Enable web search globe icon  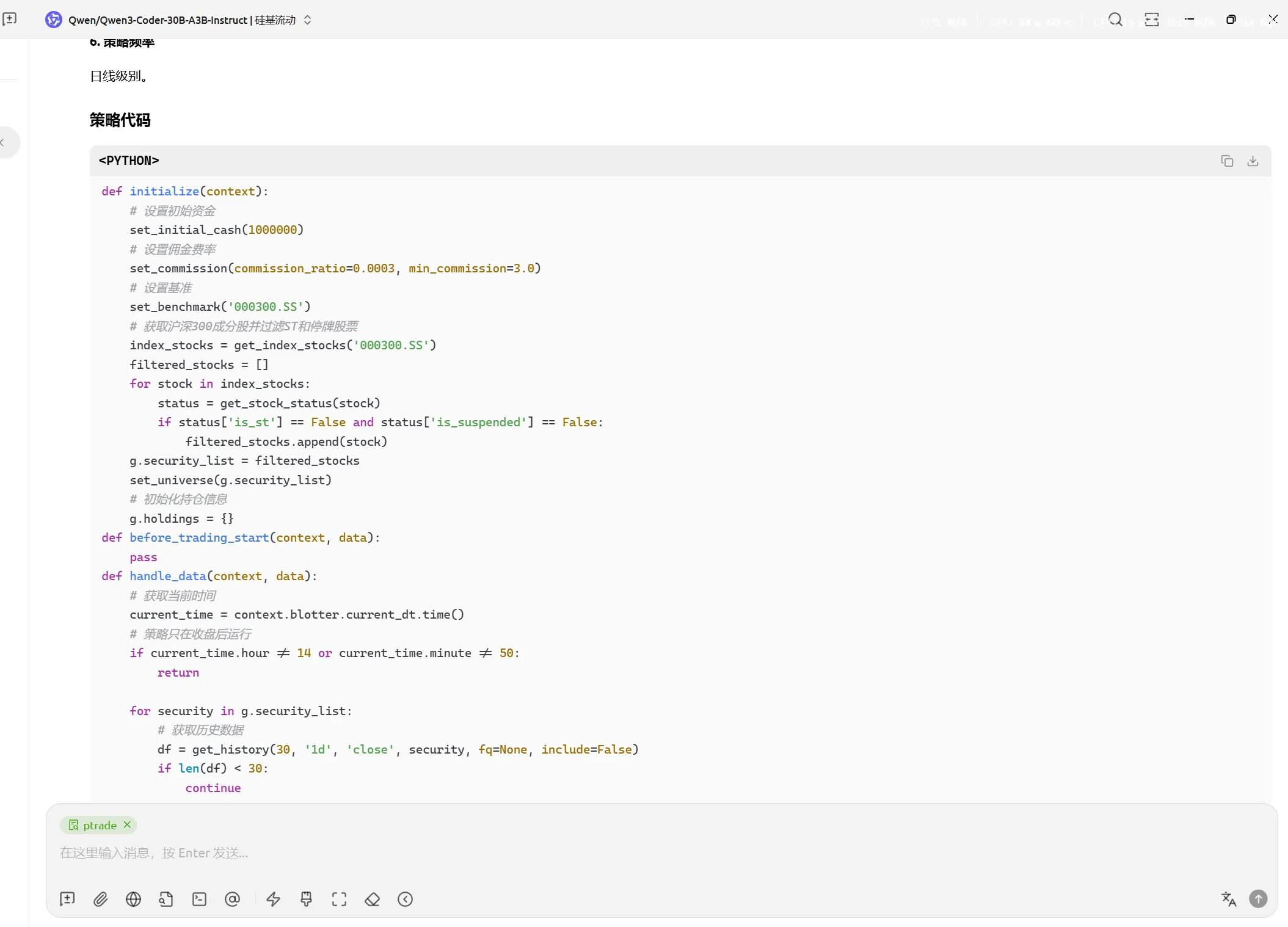tap(133, 899)
